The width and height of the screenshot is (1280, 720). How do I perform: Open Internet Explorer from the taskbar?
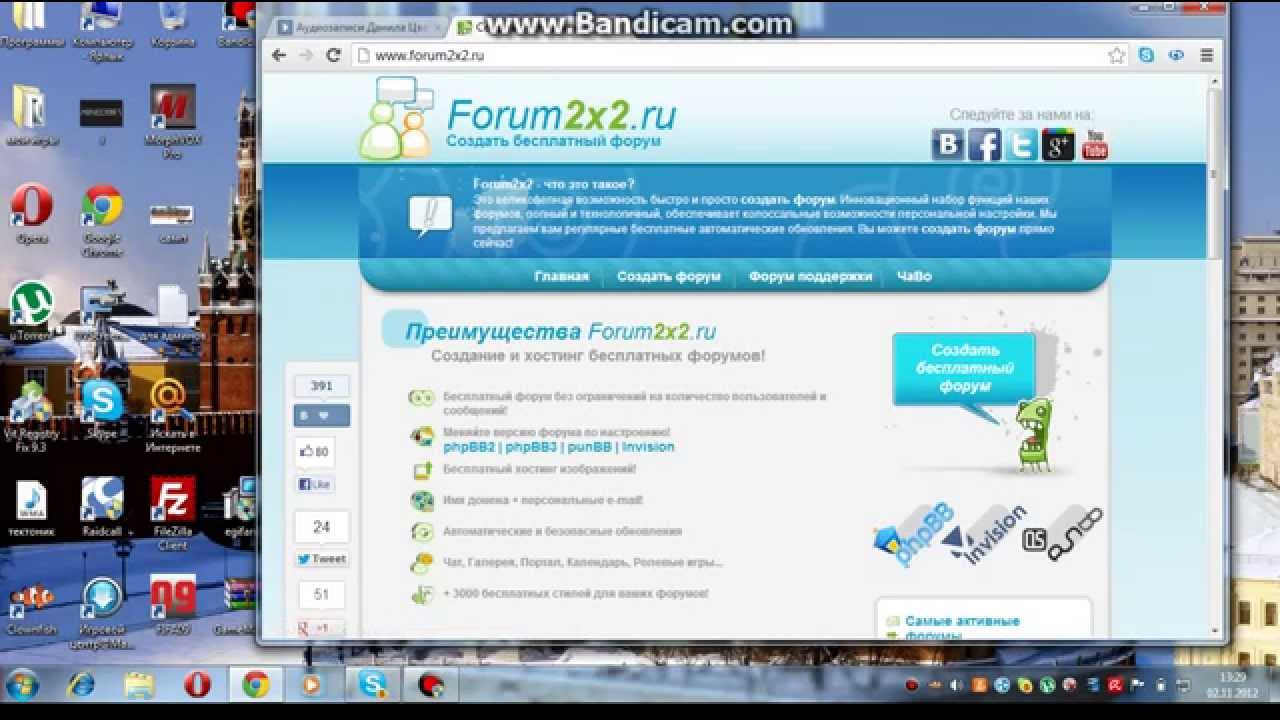[82, 685]
